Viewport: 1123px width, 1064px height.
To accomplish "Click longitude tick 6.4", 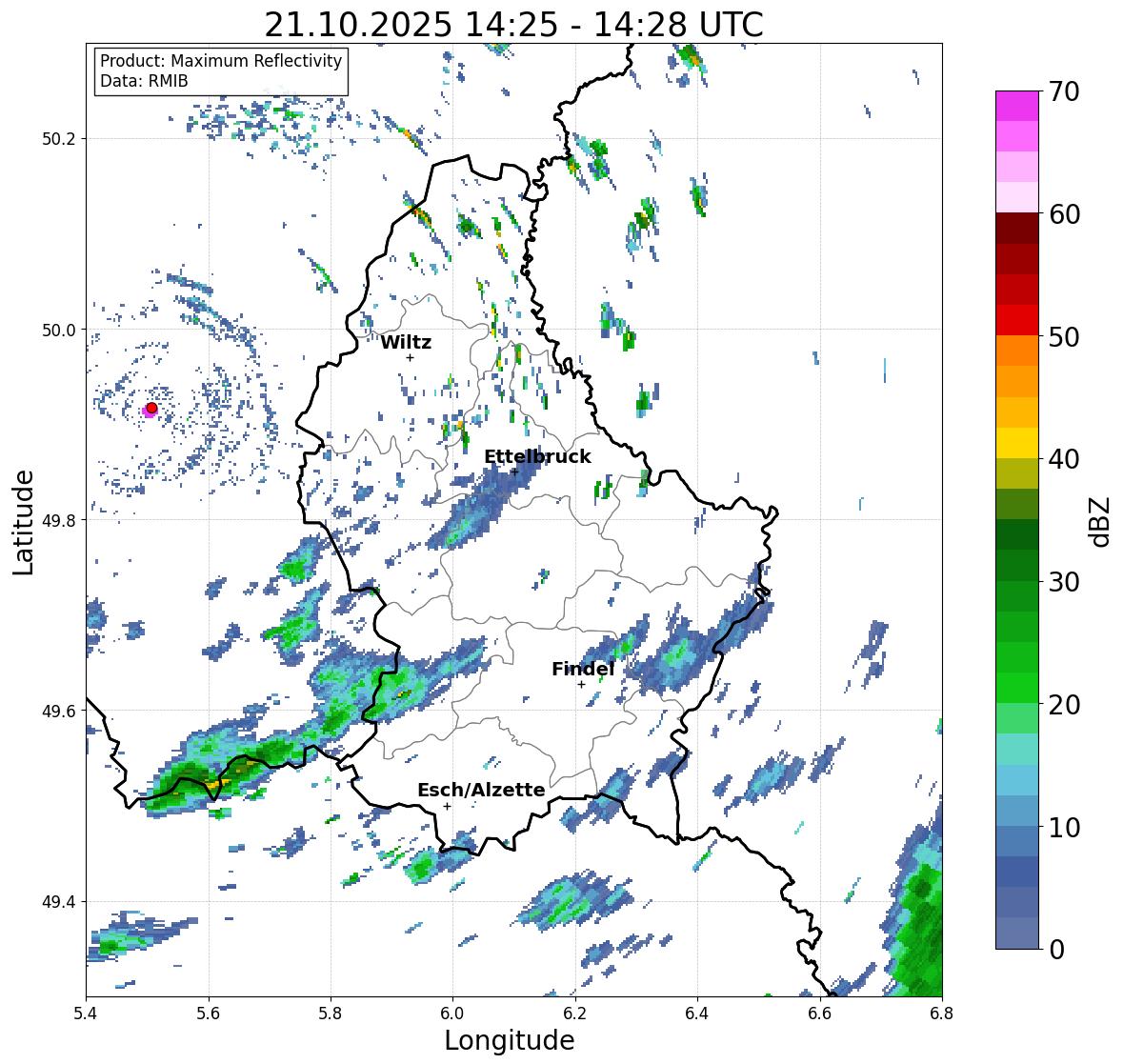I will (x=697, y=1014).
